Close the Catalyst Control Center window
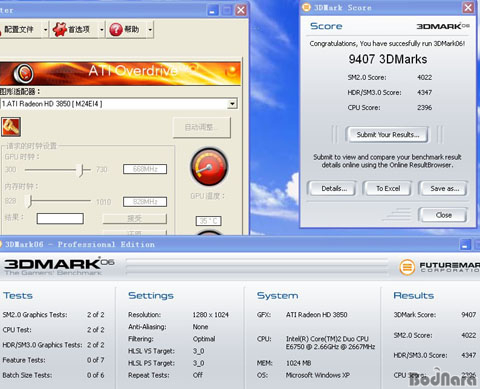Image resolution: width=480 pixels, height=389 pixels. click(241, 10)
